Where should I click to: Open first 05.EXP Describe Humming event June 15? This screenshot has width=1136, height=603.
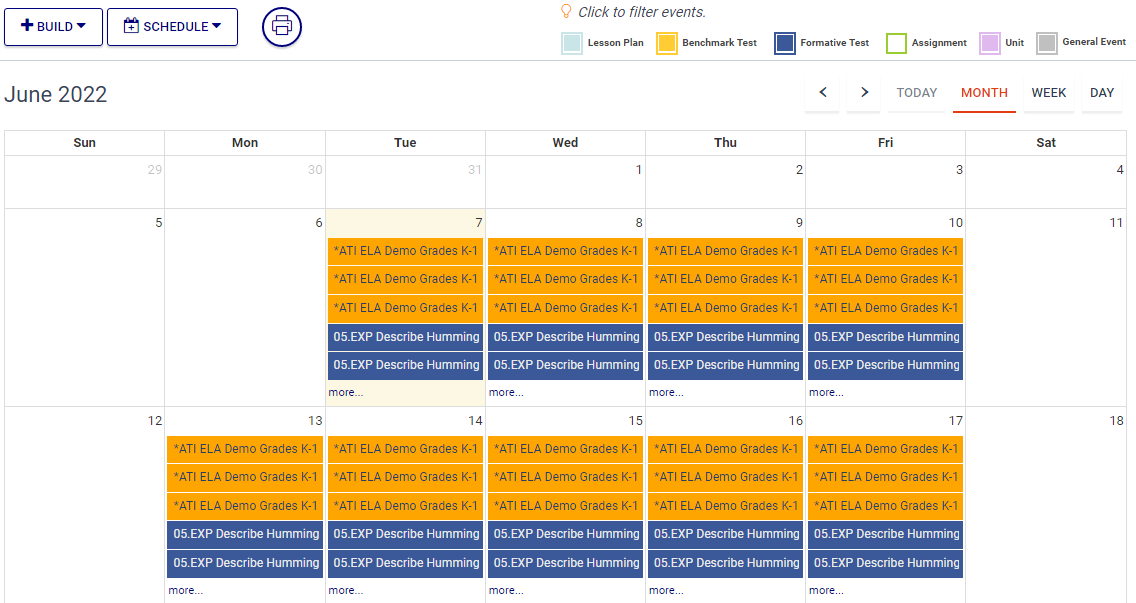[x=565, y=534]
